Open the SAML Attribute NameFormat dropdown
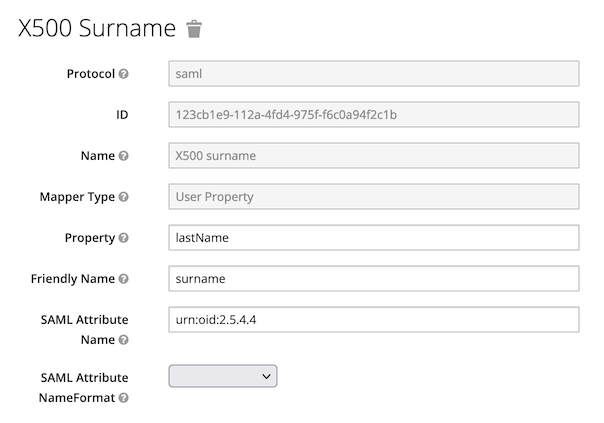Viewport: 604px width, 423px height. click(223, 376)
